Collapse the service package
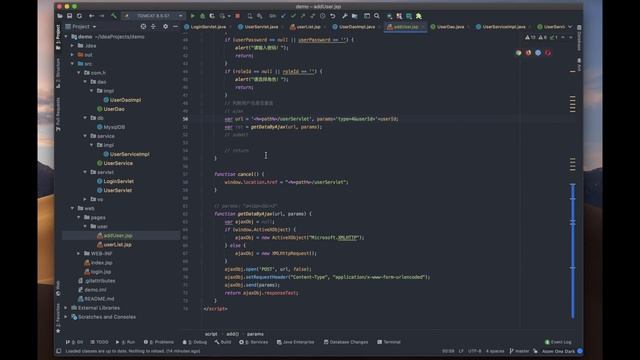 click(86, 136)
